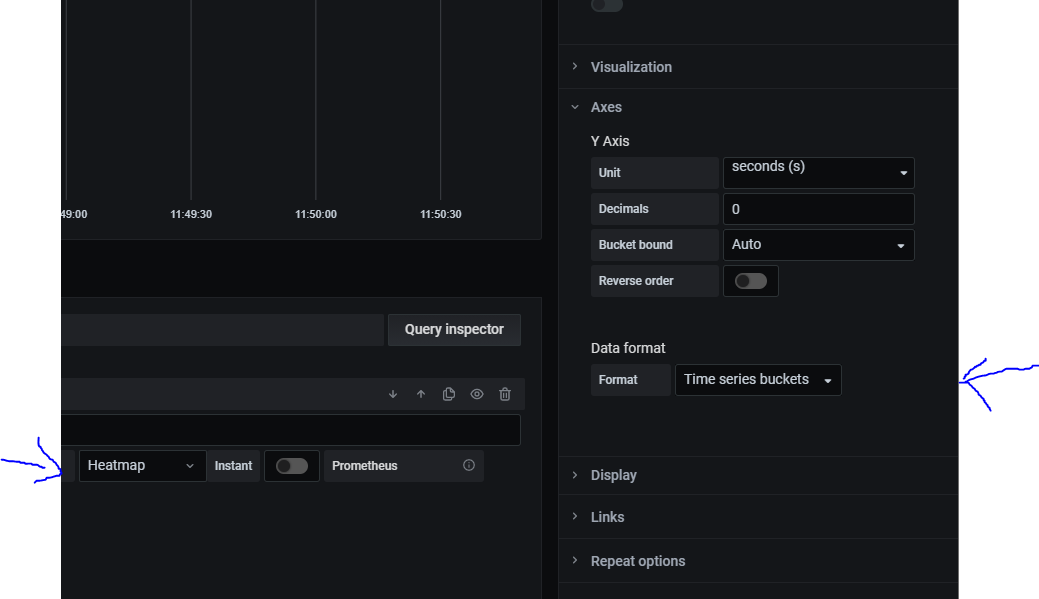Expand the Display section
This screenshot has width=1039, height=599.
click(613, 475)
